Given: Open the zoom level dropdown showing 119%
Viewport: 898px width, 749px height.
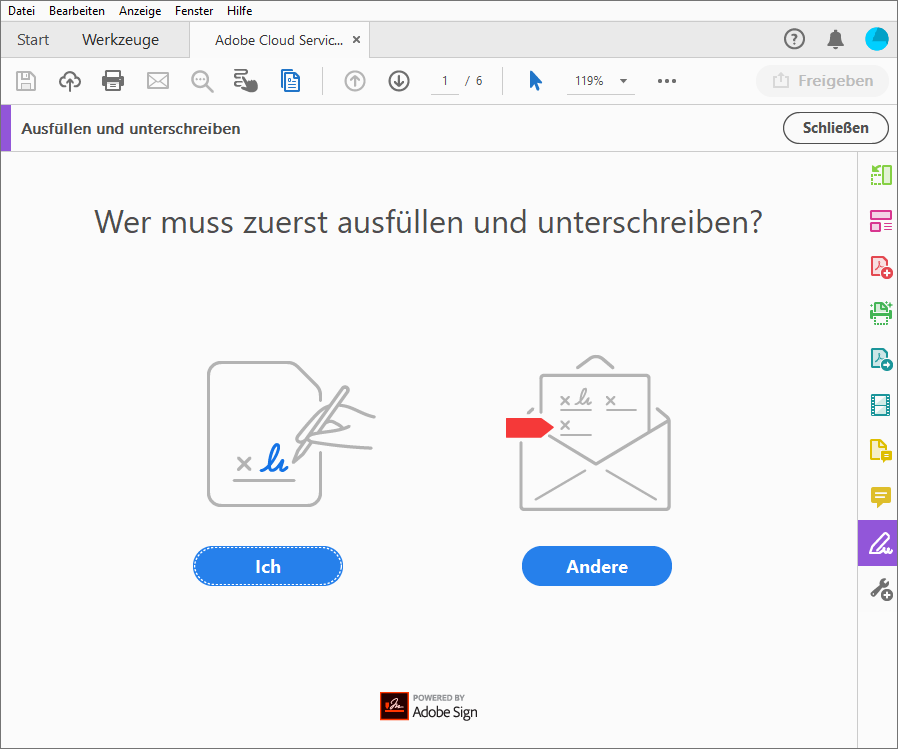Looking at the screenshot, I should point(600,81).
